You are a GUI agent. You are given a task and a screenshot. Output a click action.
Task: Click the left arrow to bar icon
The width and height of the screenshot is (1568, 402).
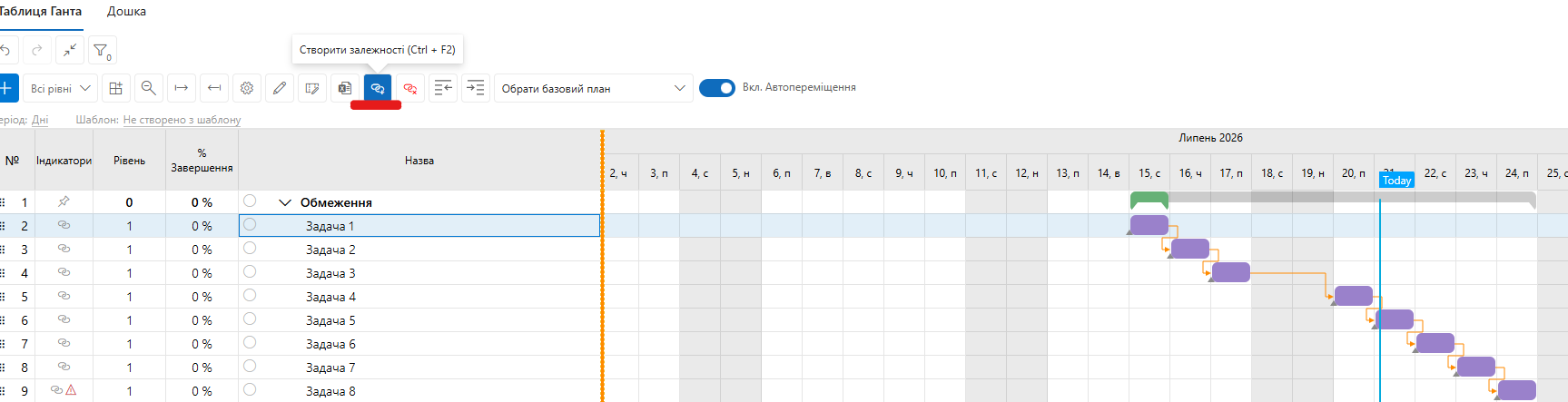tap(213, 88)
